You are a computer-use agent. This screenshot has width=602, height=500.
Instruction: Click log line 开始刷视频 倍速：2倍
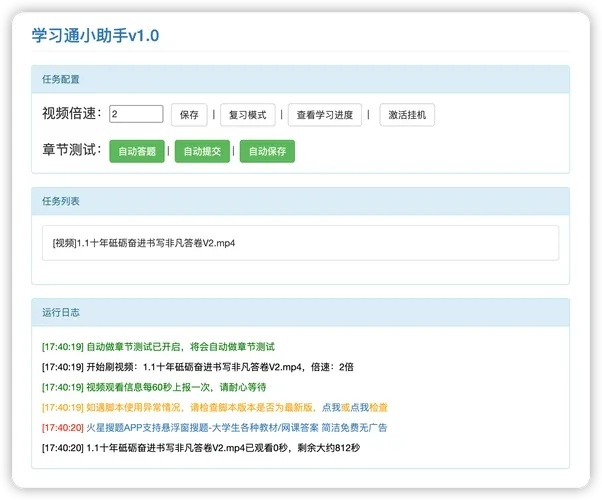pyautogui.click(x=198, y=367)
